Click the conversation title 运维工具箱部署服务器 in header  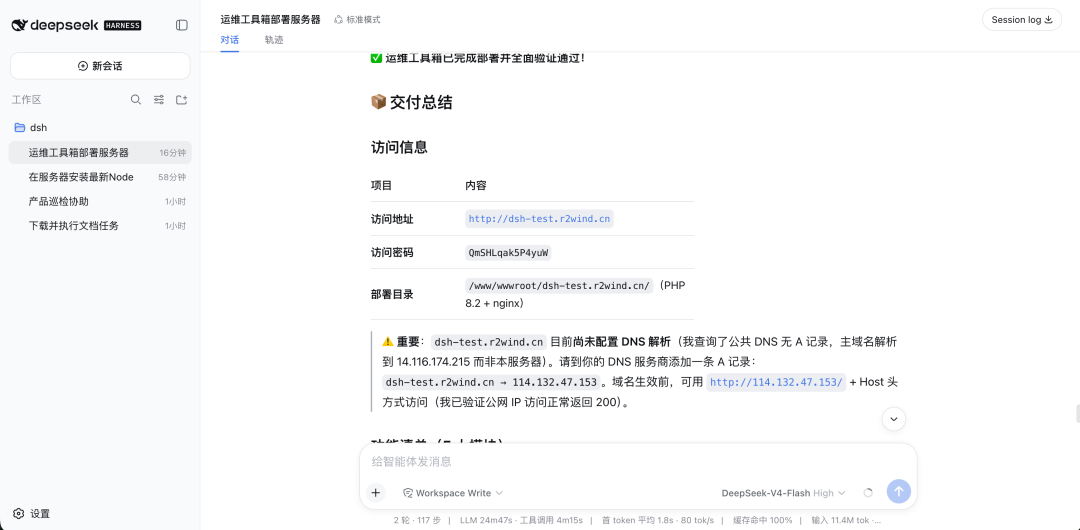(x=271, y=20)
